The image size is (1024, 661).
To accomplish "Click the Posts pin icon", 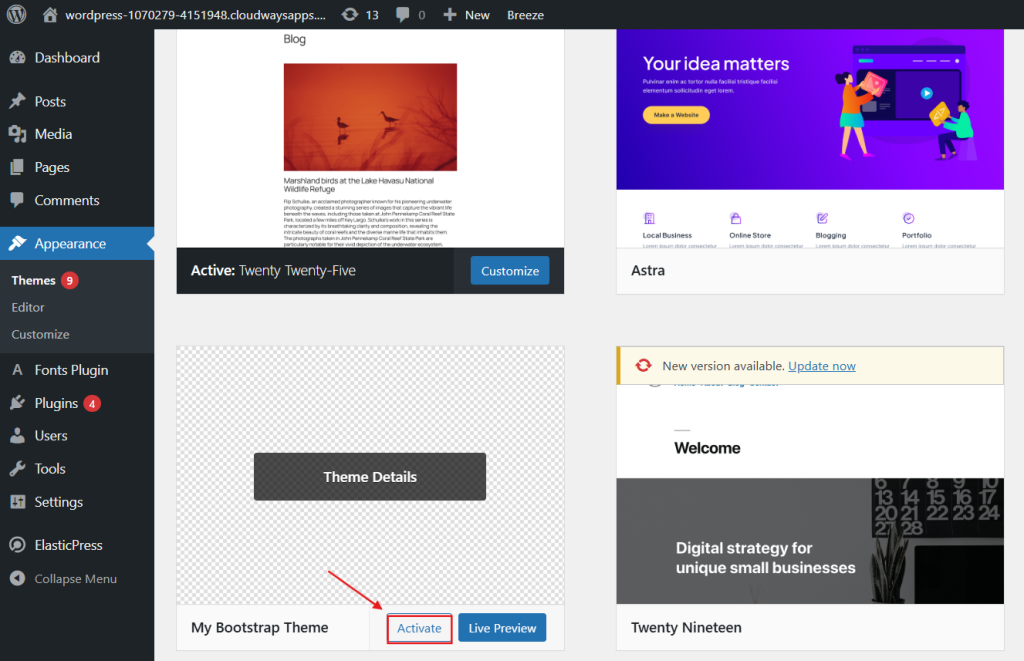I will [x=17, y=101].
